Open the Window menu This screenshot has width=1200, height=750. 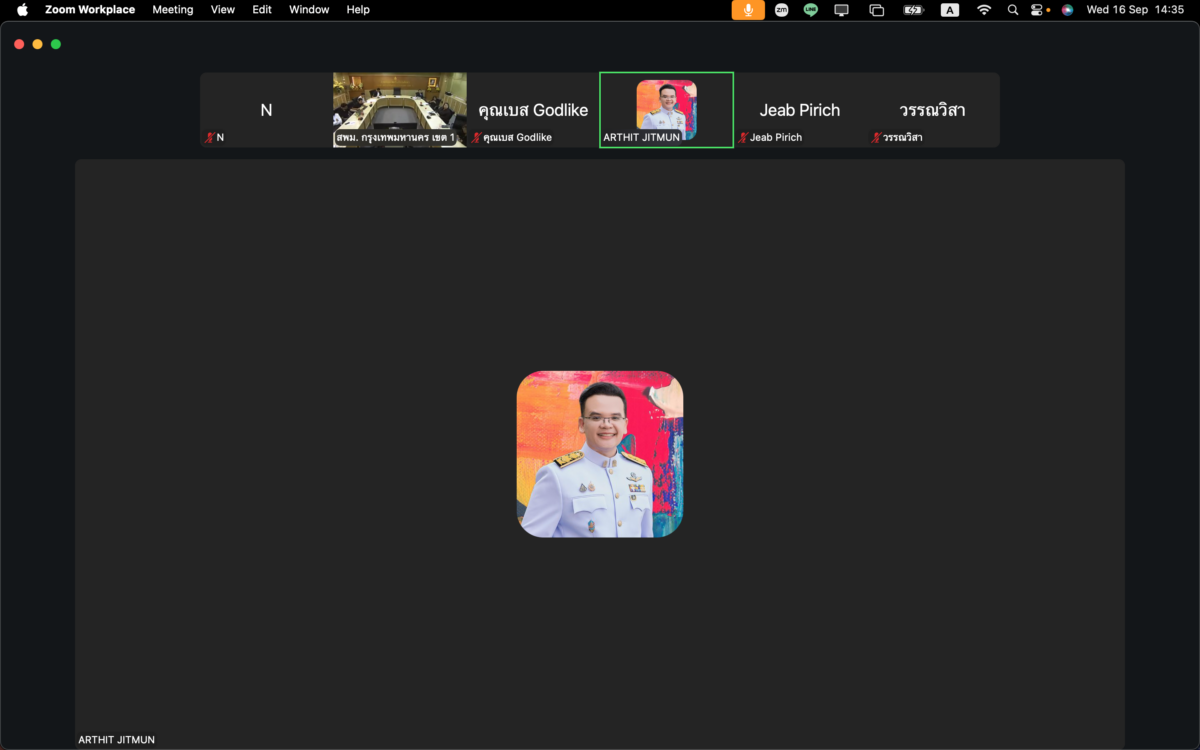(309, 10)
